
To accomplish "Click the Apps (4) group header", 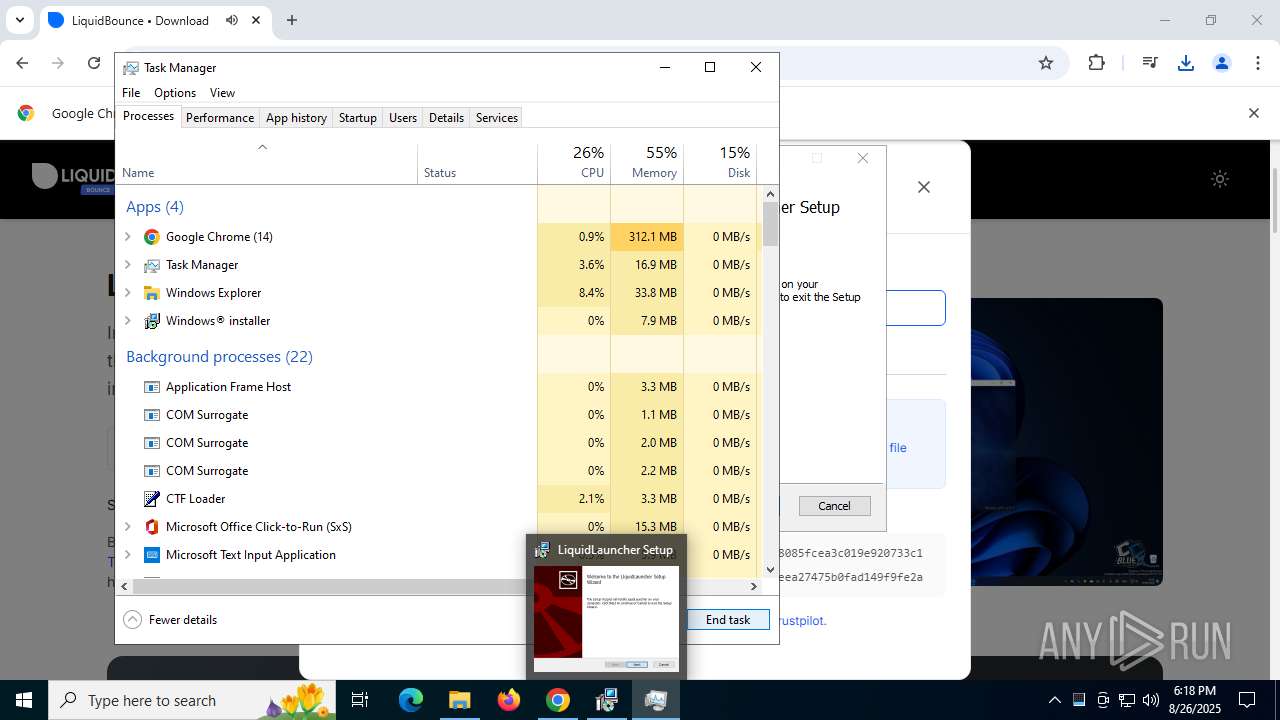I will [155, 207].
